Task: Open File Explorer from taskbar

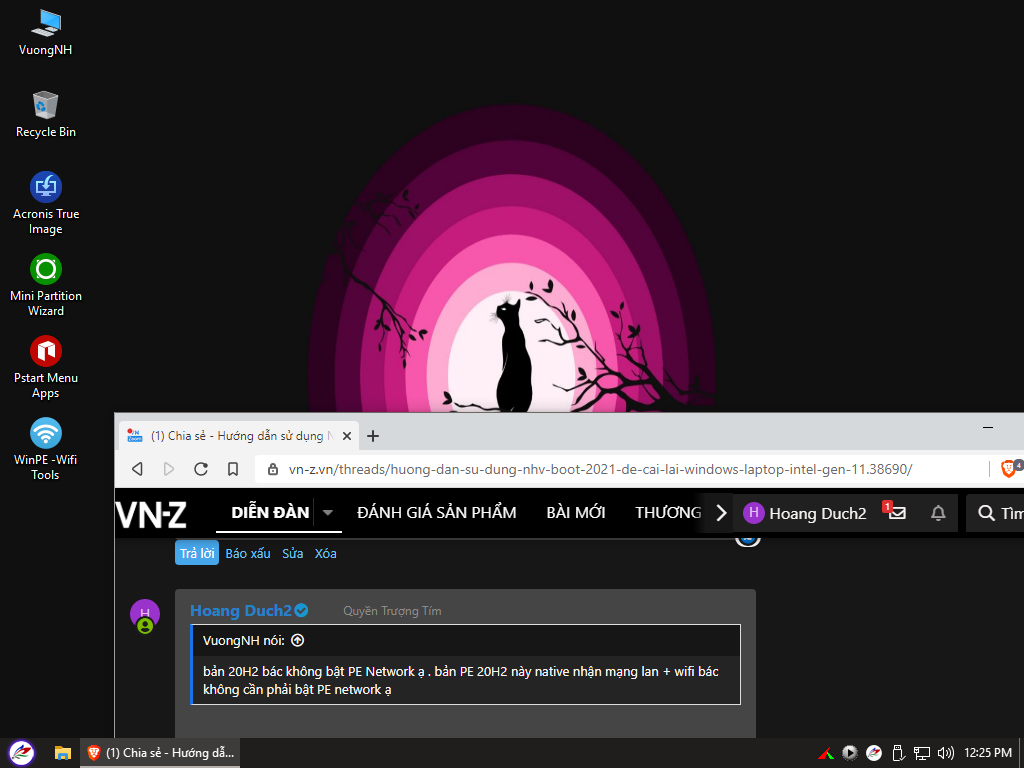Action: 63,753
